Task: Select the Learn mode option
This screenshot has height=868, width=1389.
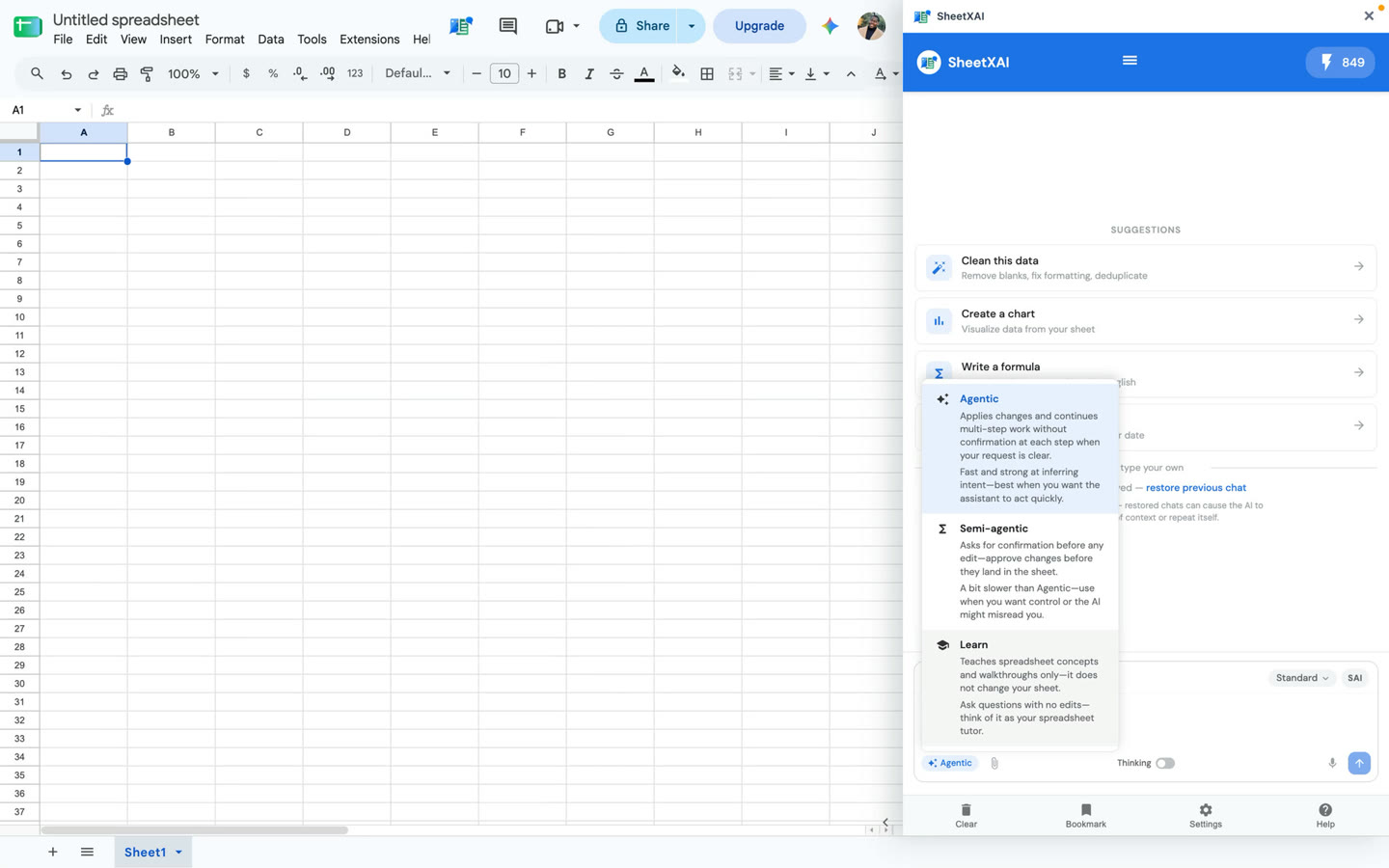Action: pos(1021,687)
